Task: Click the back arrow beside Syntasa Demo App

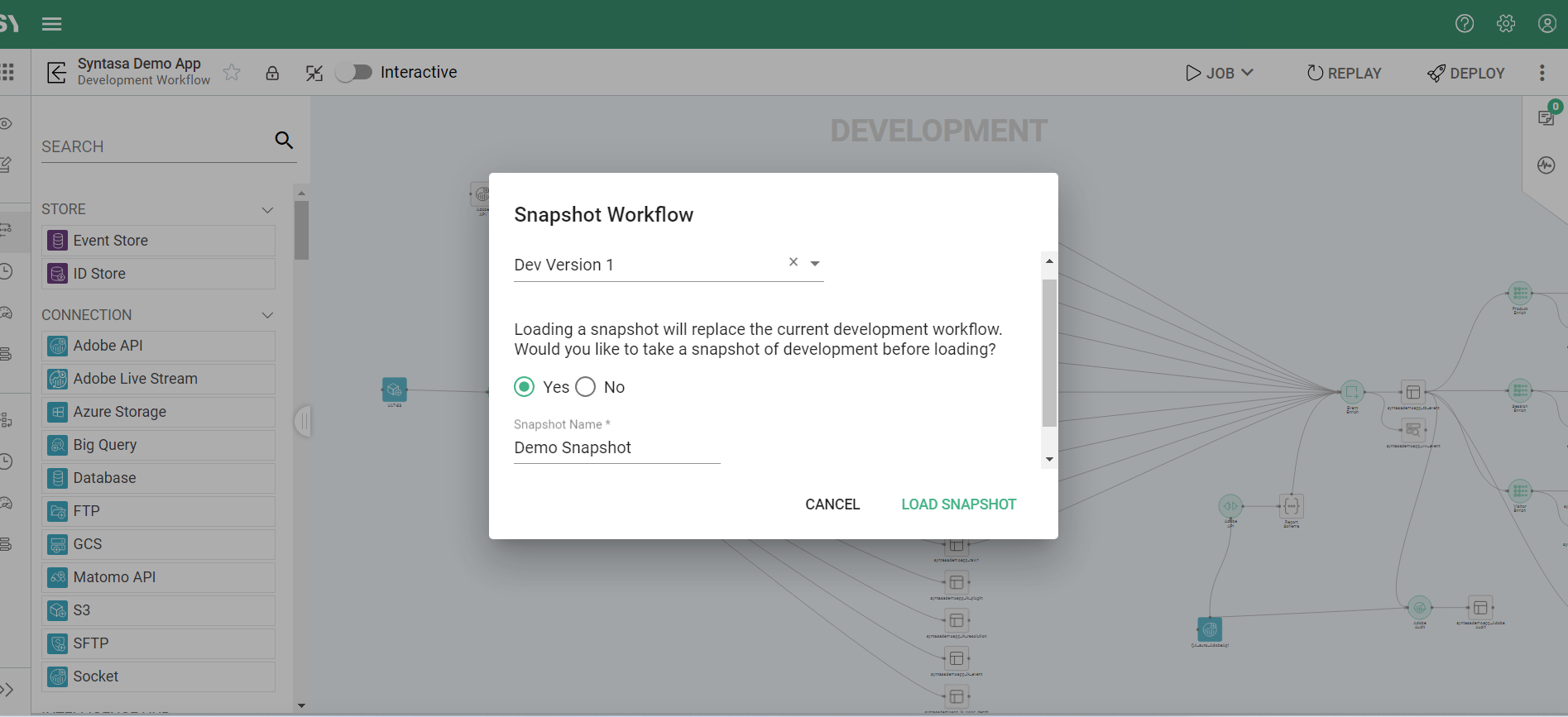Action: point(56,73)
